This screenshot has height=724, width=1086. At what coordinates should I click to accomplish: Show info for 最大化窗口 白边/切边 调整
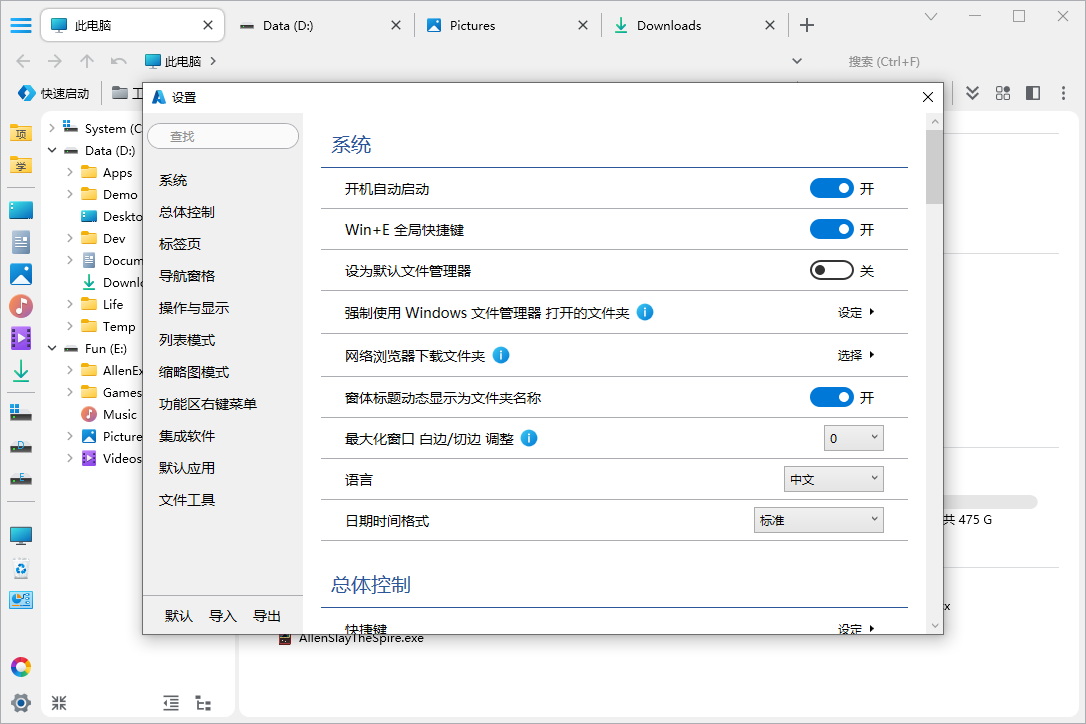click(528, 438)
